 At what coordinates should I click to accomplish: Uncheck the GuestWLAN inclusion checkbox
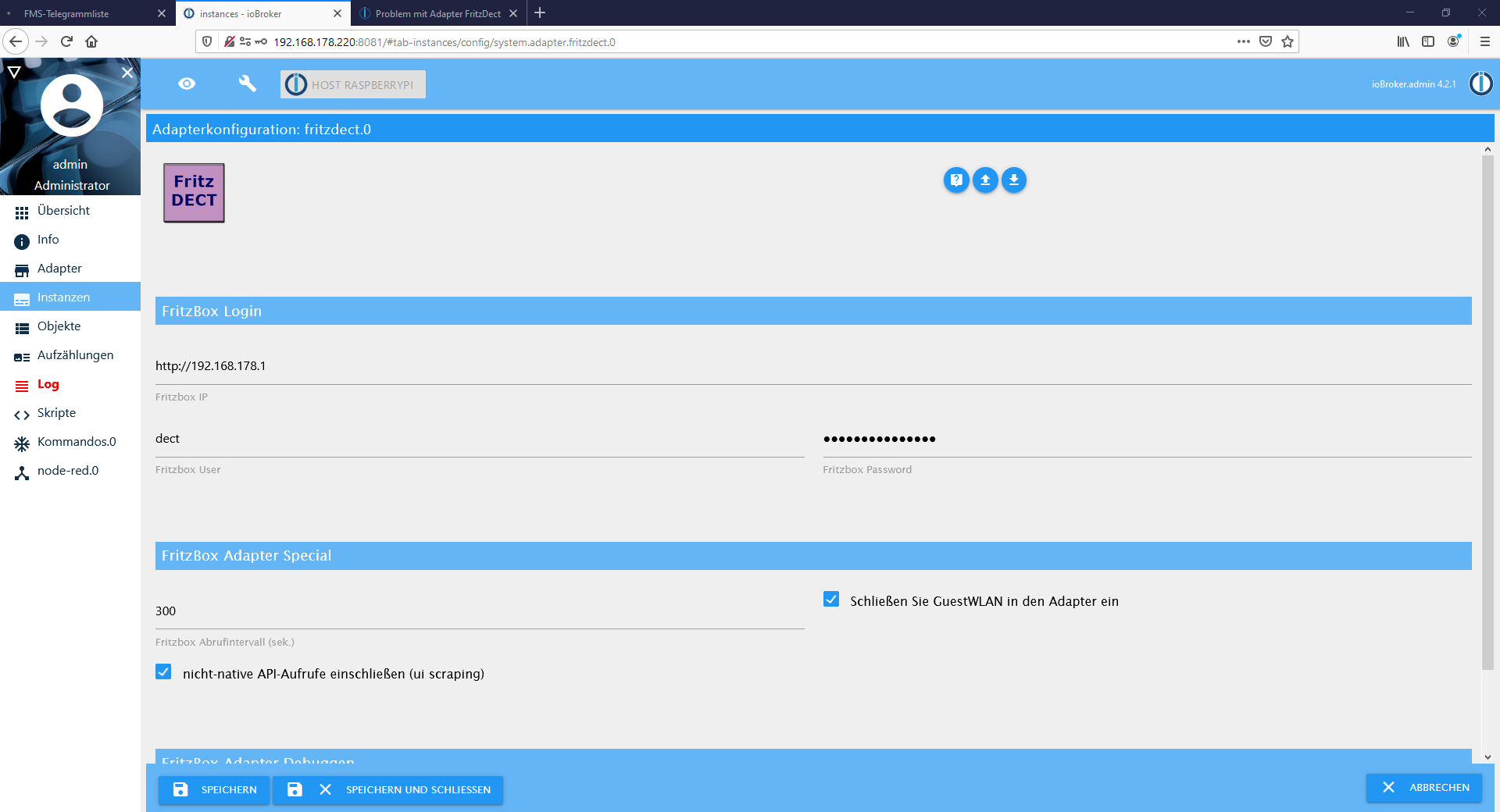pyautogui.click(x=831, y=600)
